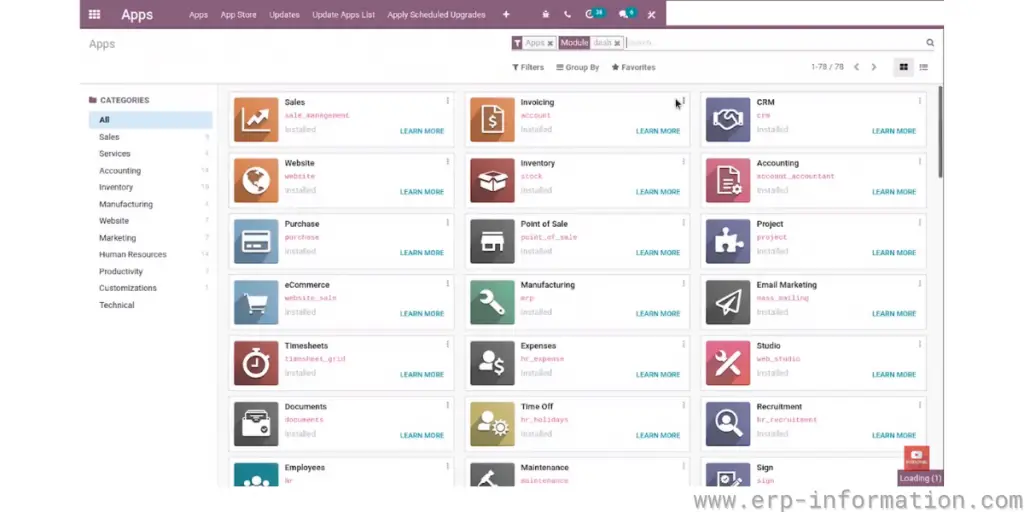Open the CRM card options menu
Viewport: 1024px width, 512px height.
click(x=920, y=101)
